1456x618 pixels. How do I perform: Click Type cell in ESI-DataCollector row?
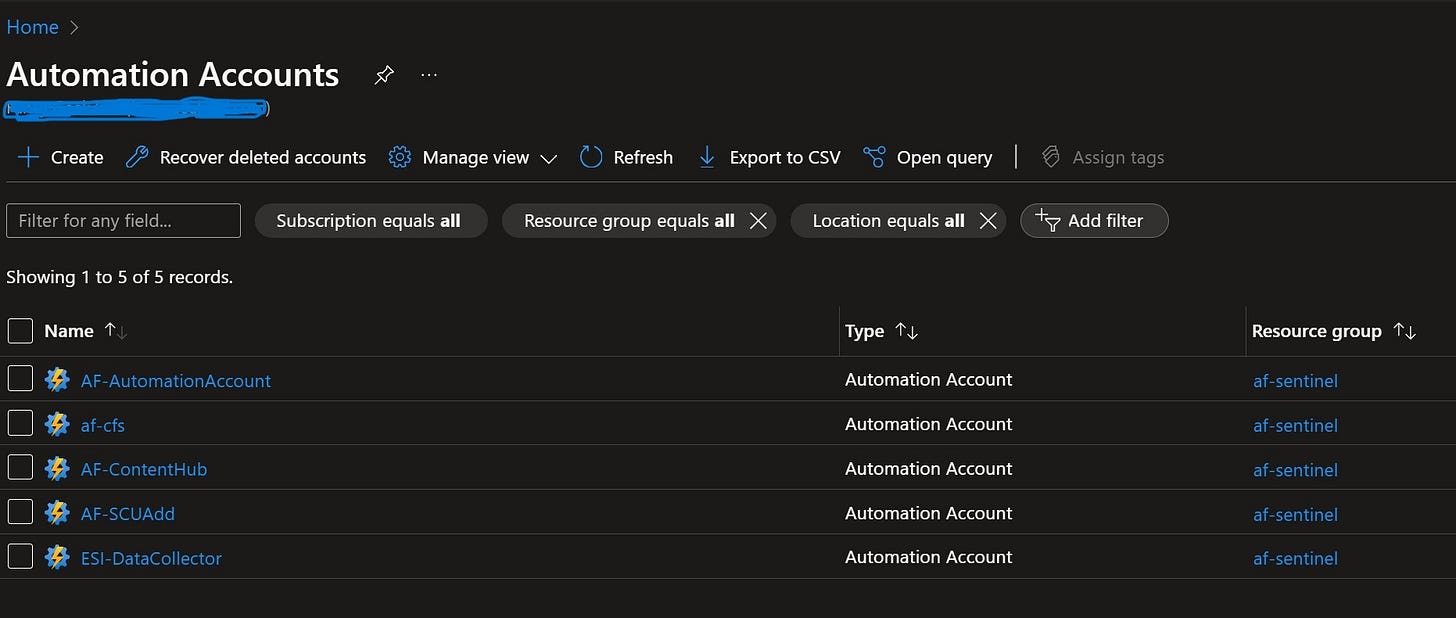pyautogui.click(x=929, y=557)
